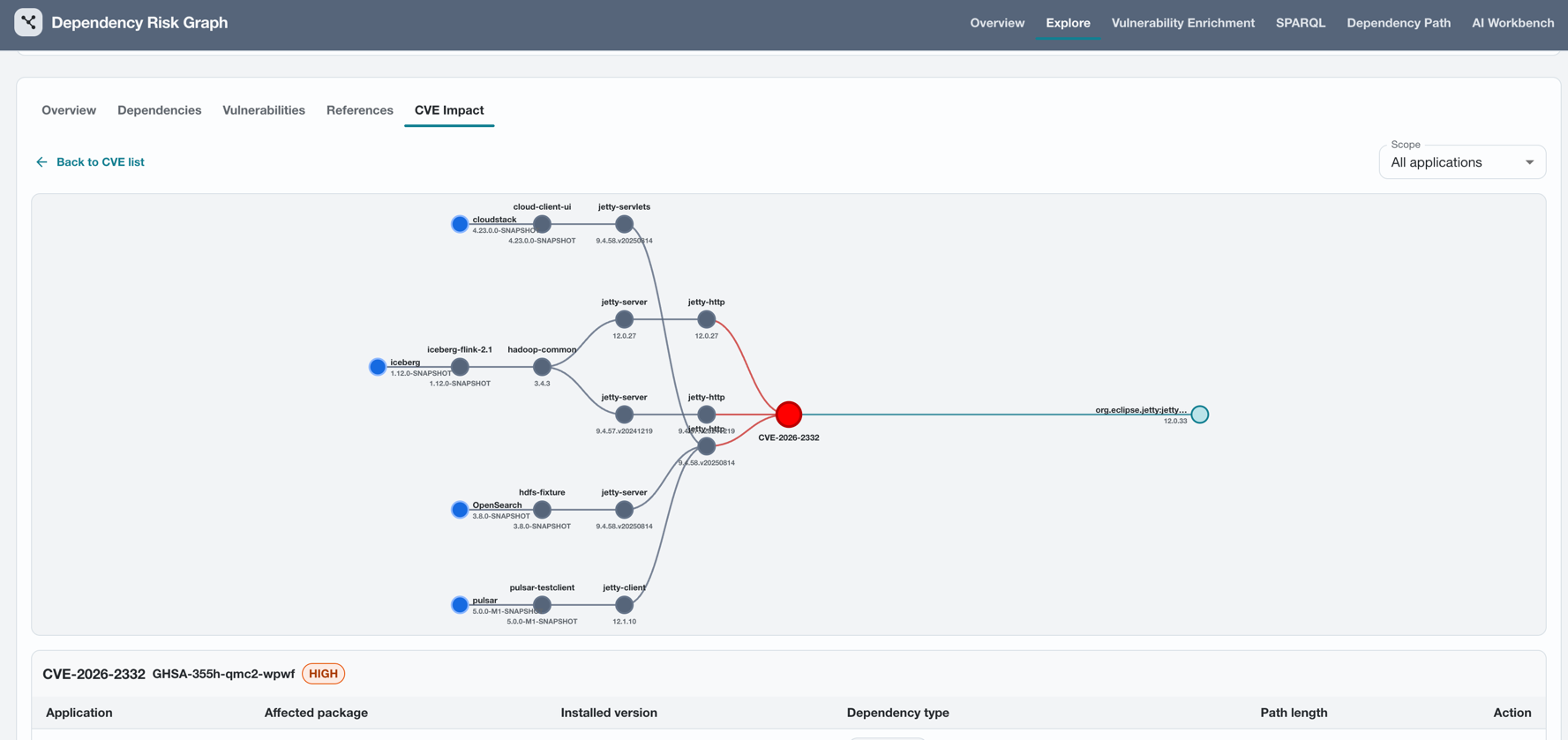Select the iceberg application node

(x=378, y=367)
